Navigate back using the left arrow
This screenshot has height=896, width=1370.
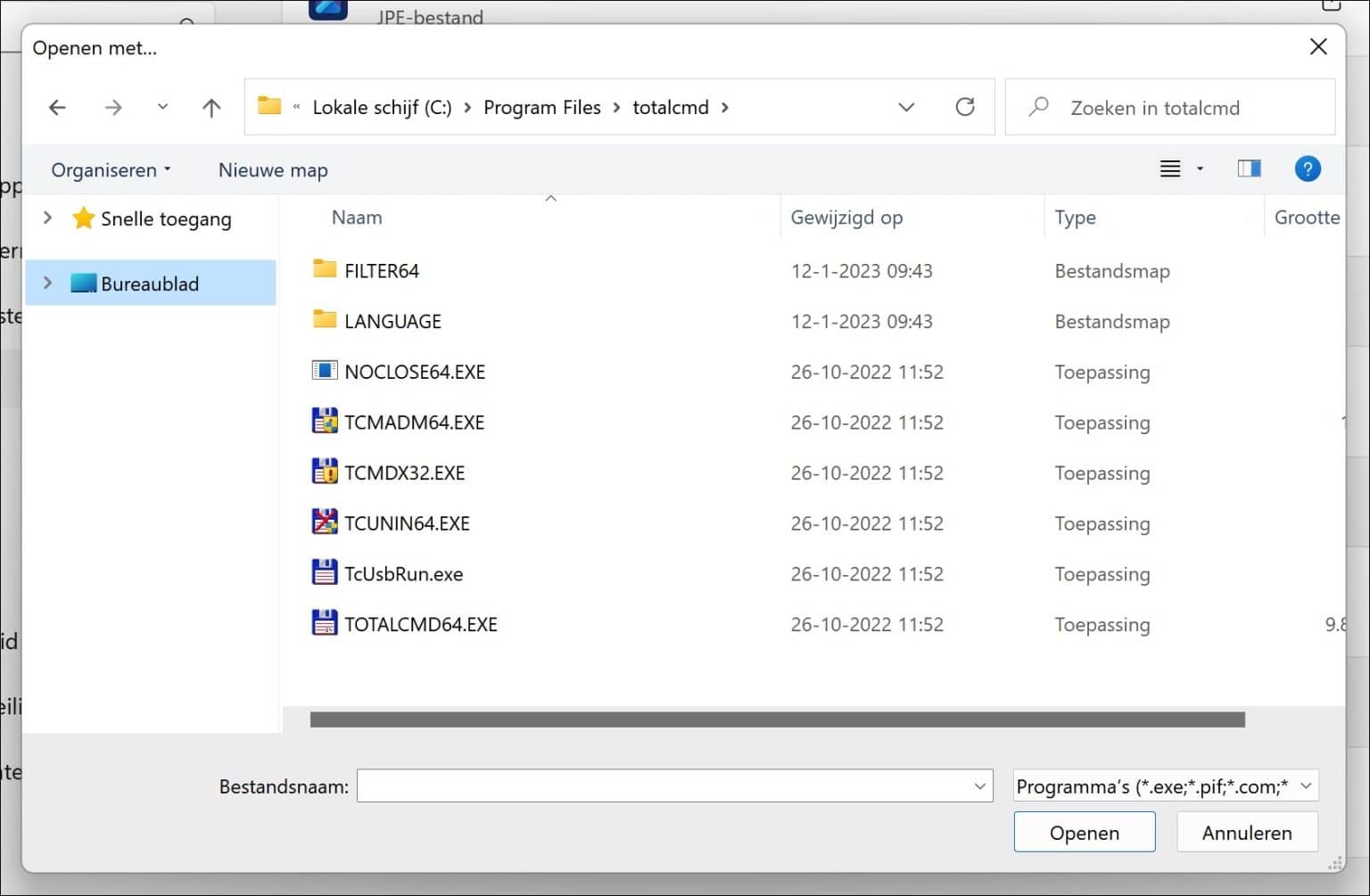tap(57, 107)
